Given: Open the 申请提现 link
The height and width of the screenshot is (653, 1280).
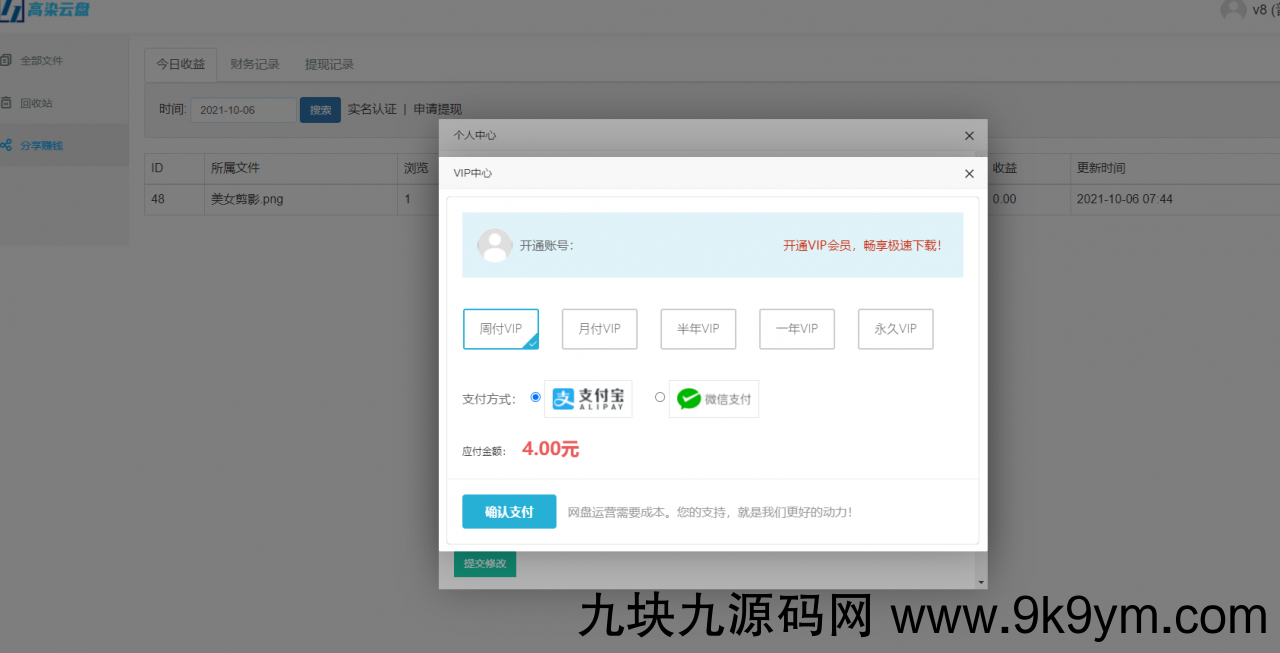Looking at the screenshot, I should click(x=438, y=109).
